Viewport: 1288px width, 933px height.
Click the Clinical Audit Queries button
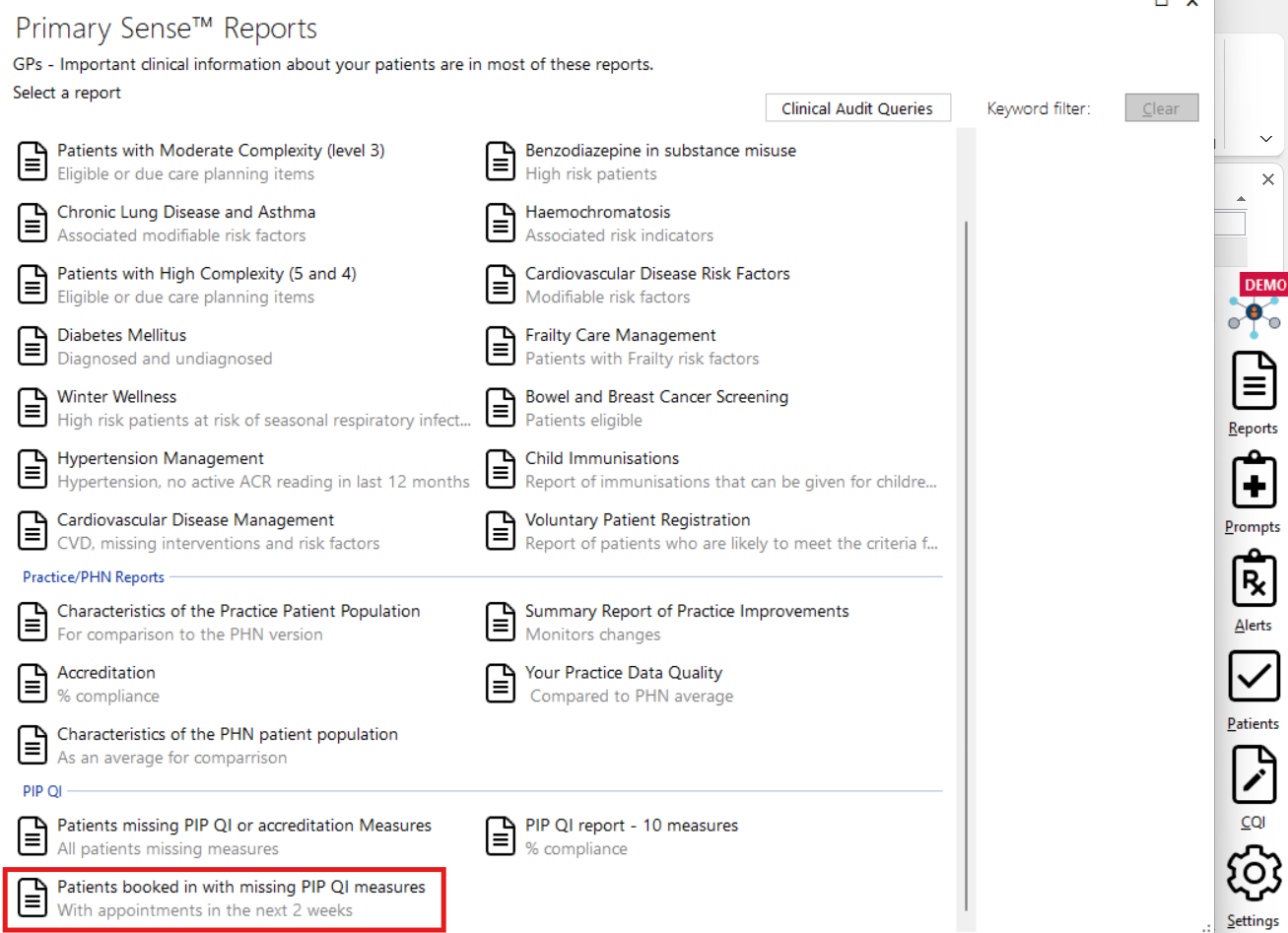coord(857,108)
